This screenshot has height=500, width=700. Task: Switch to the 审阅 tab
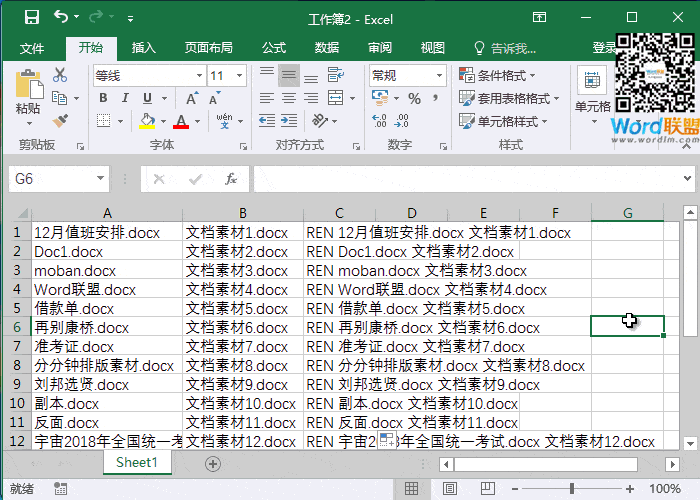pos(380,48)
